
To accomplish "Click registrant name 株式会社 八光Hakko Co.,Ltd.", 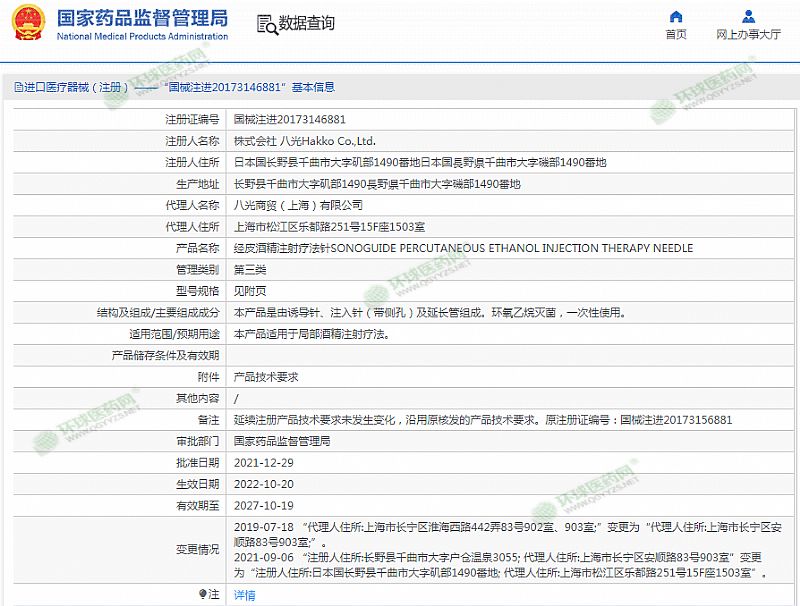I will point(304,141).
